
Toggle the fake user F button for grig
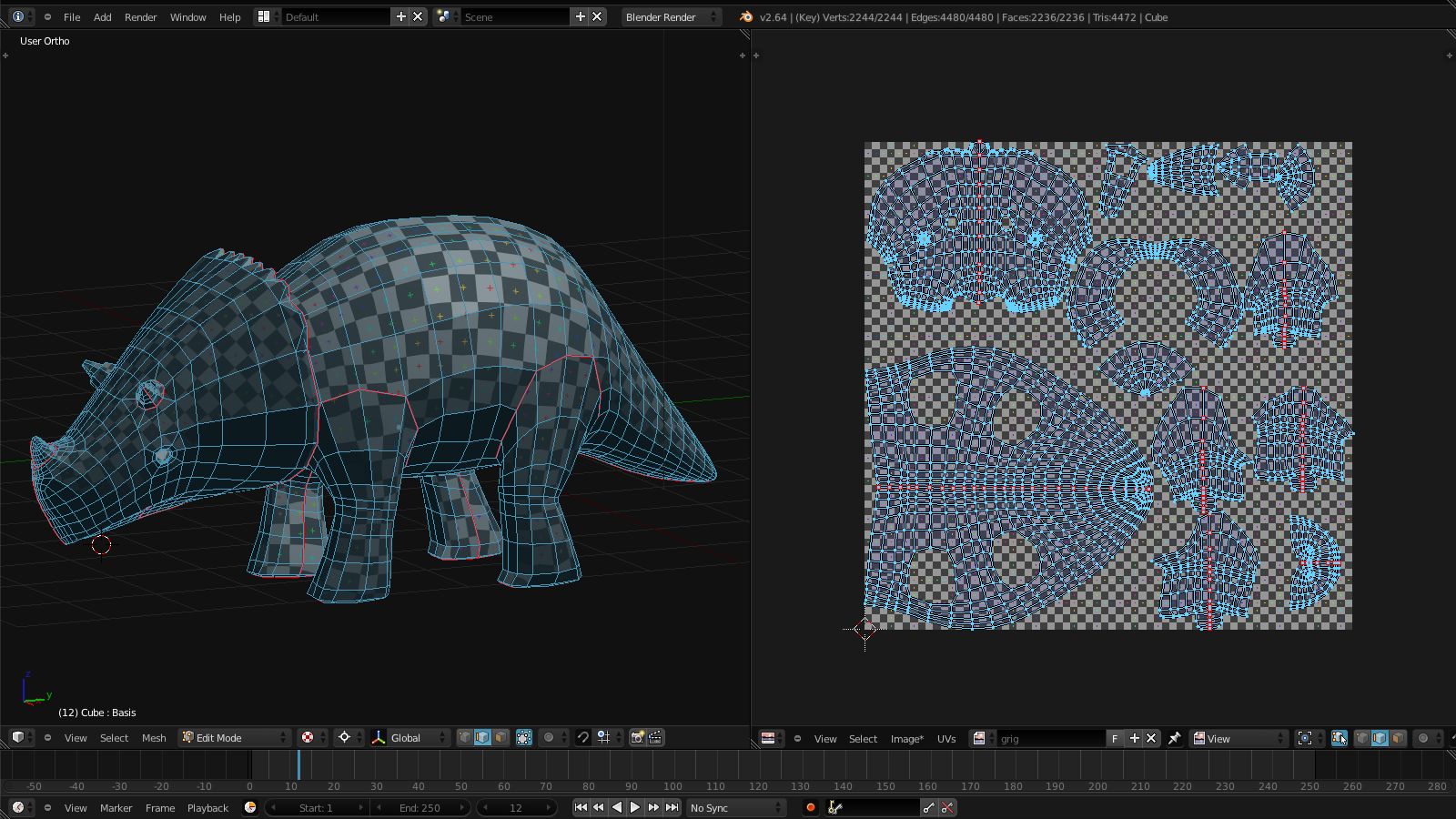coord(1115,739)
